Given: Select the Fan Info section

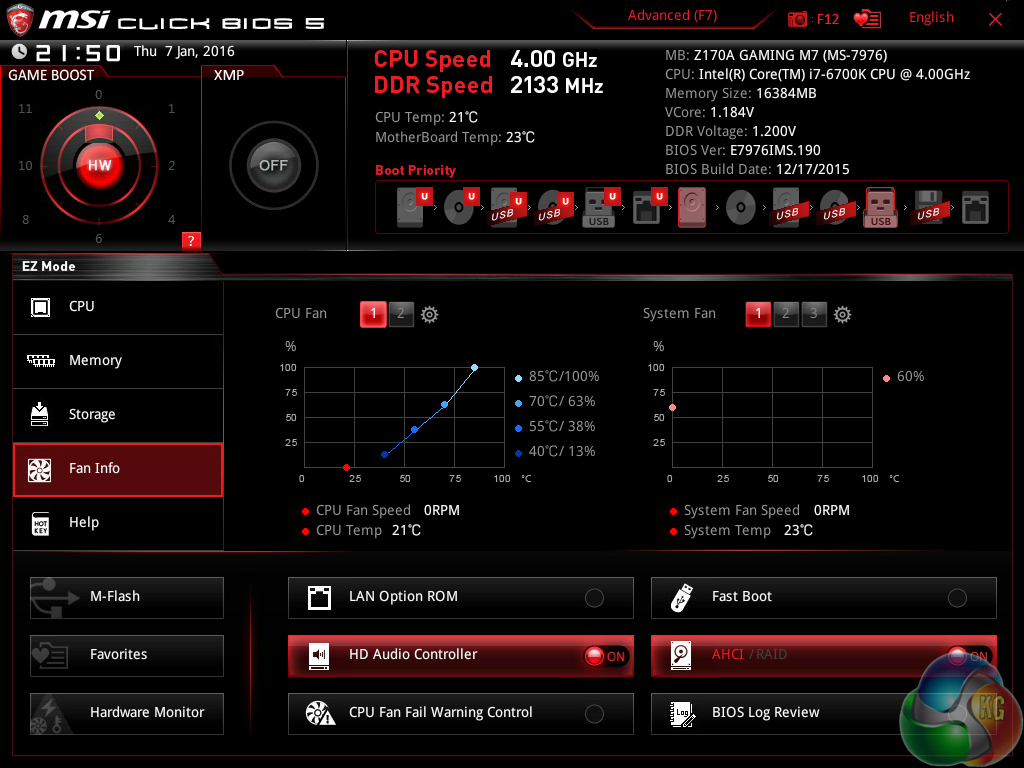Looking at the screenshot, I should click(118, 469).
